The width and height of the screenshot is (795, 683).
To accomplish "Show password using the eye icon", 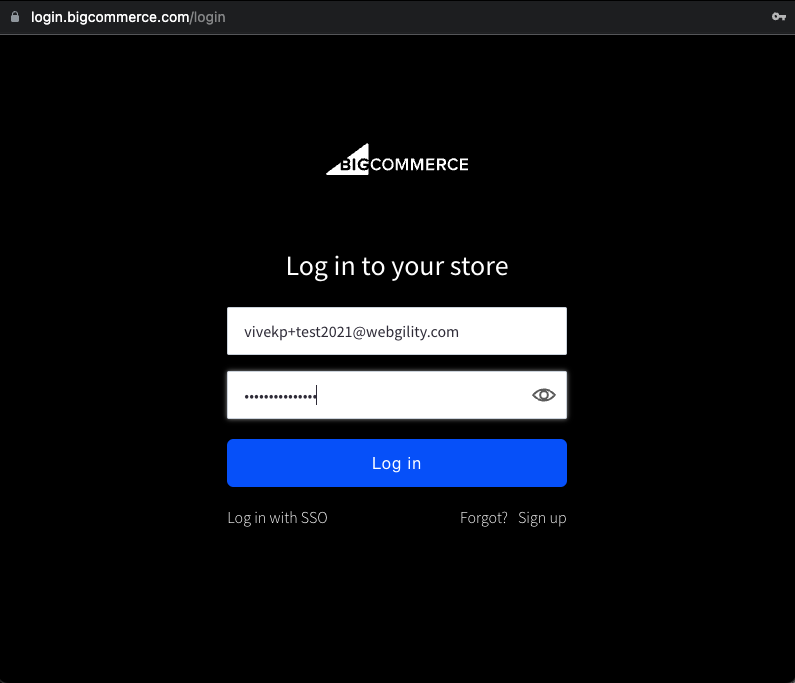I will click(x=543, y=395).
